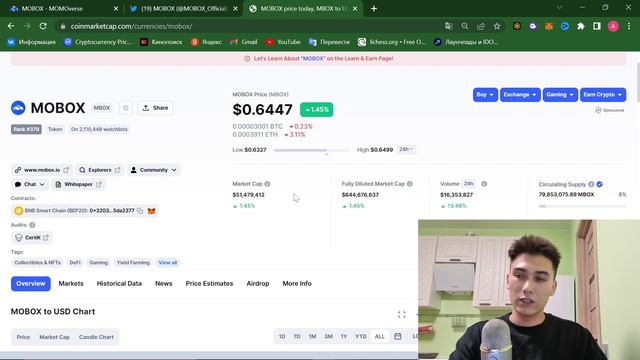Switch chart to Candle Chart view

96,337
